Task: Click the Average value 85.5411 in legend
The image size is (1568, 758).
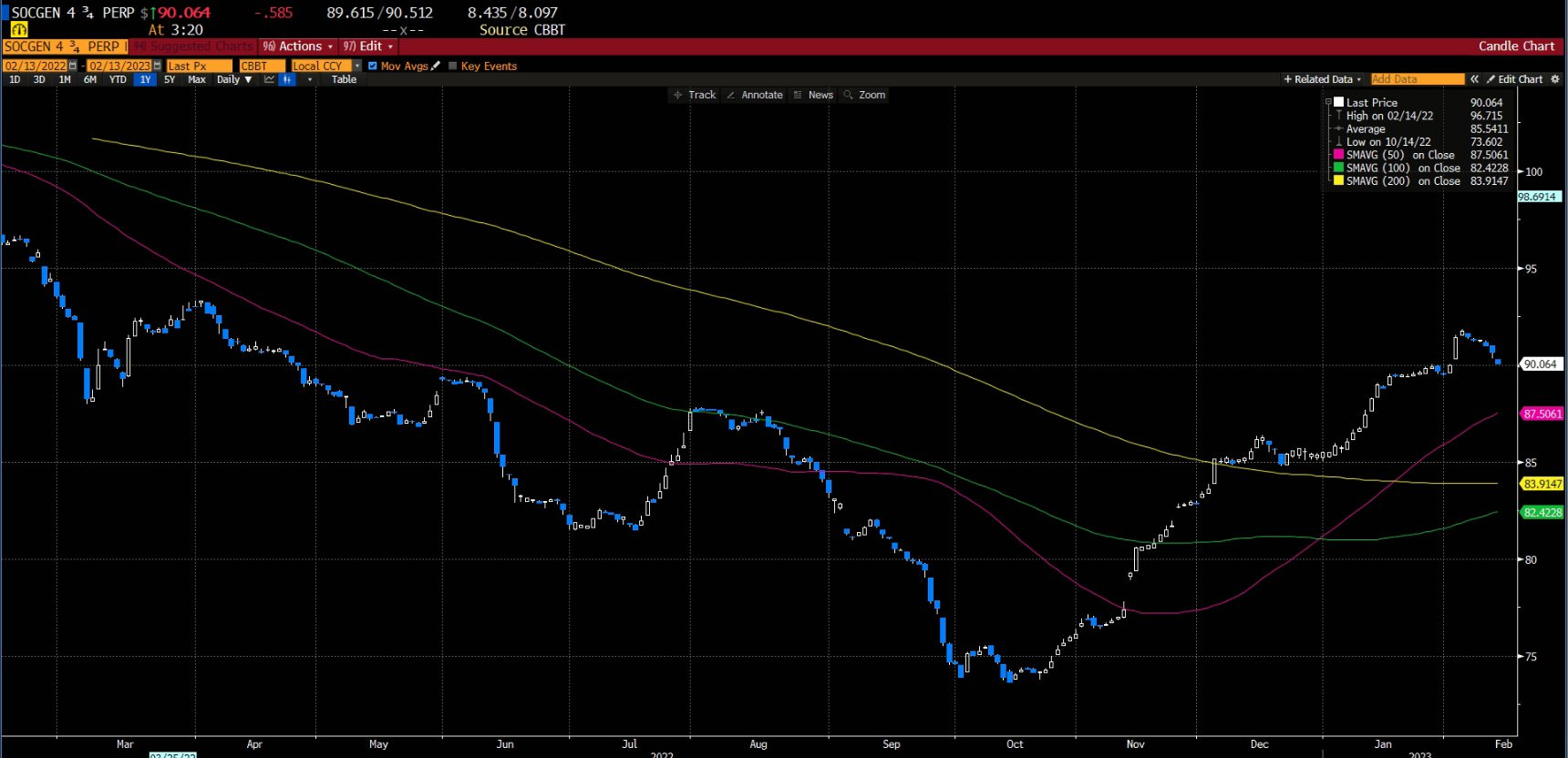Action: coord(1489,128)
